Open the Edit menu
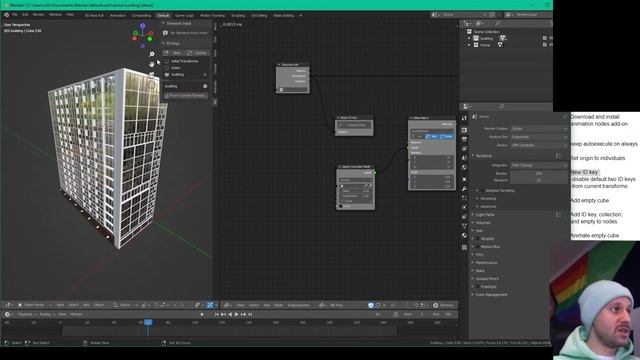Screen dimensions: 640x360 point(25,15)
